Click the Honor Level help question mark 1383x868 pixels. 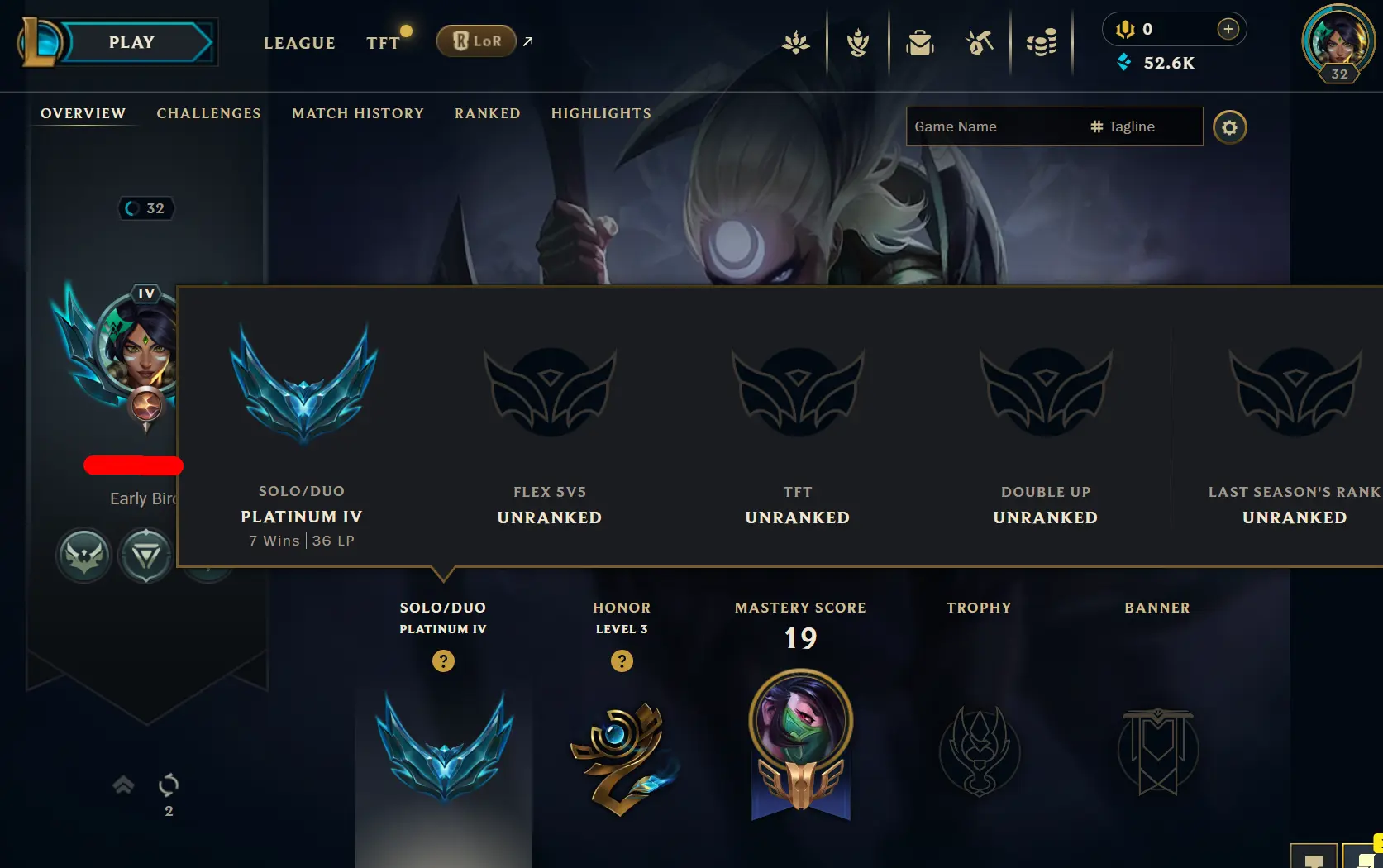coord(622,661)
